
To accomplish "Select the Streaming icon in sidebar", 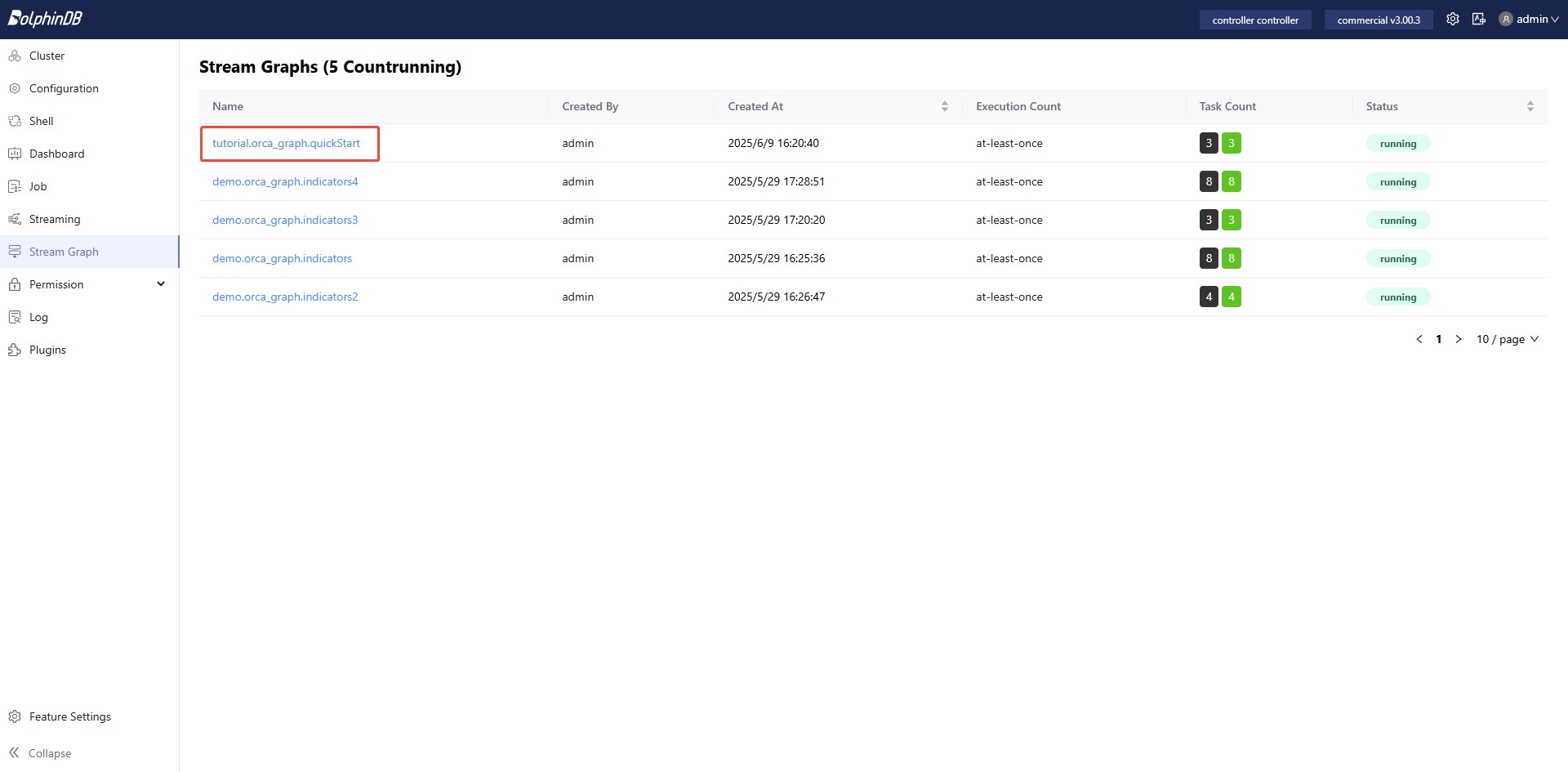I will [15, 219].
